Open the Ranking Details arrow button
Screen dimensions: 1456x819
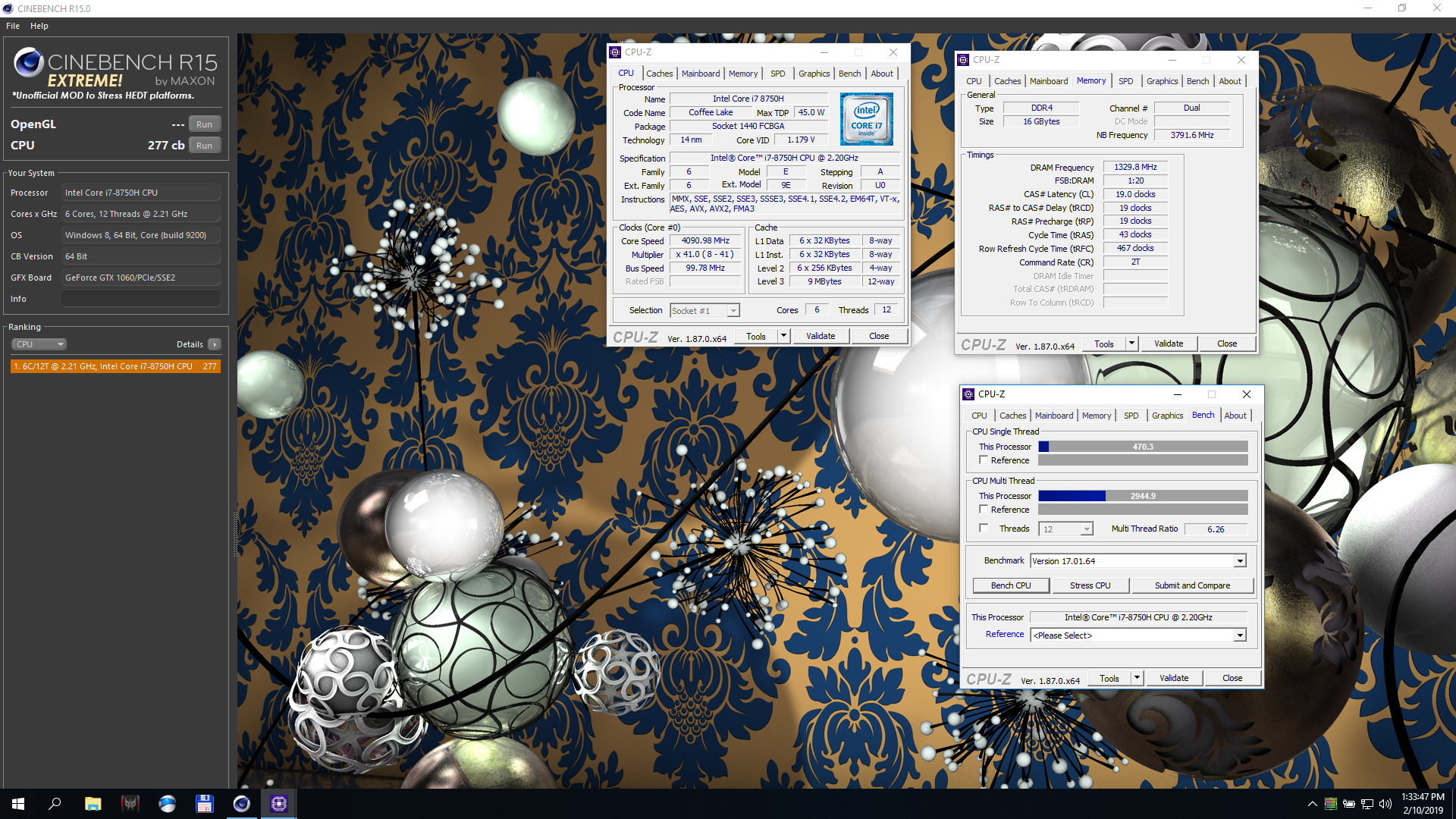215,344
